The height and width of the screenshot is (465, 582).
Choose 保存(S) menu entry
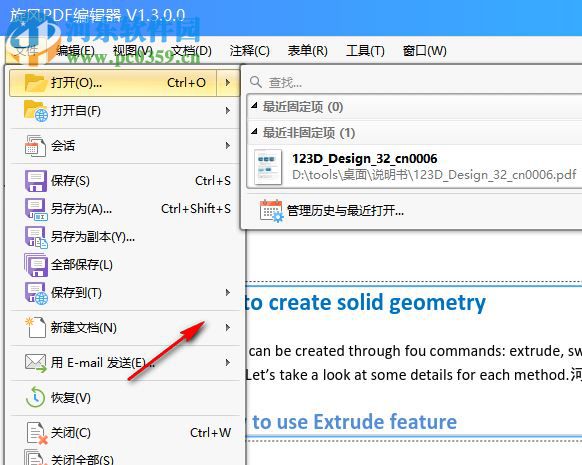click(x=124, y=181)
